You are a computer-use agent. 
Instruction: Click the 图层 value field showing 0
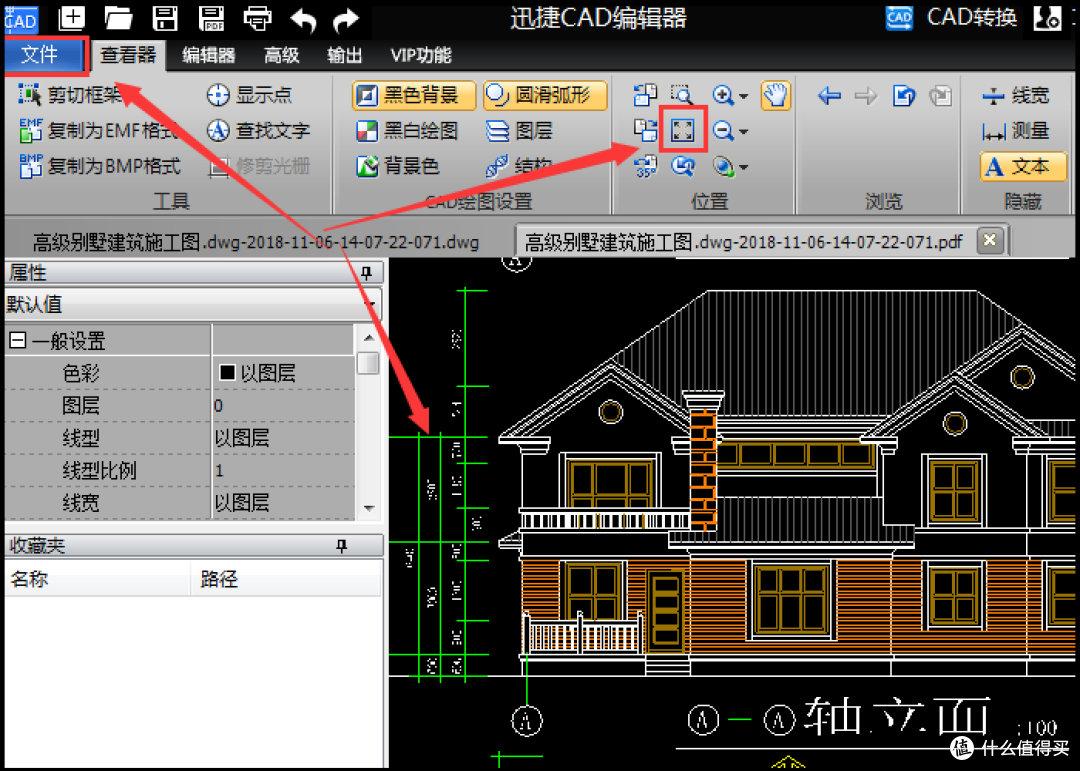282,405
